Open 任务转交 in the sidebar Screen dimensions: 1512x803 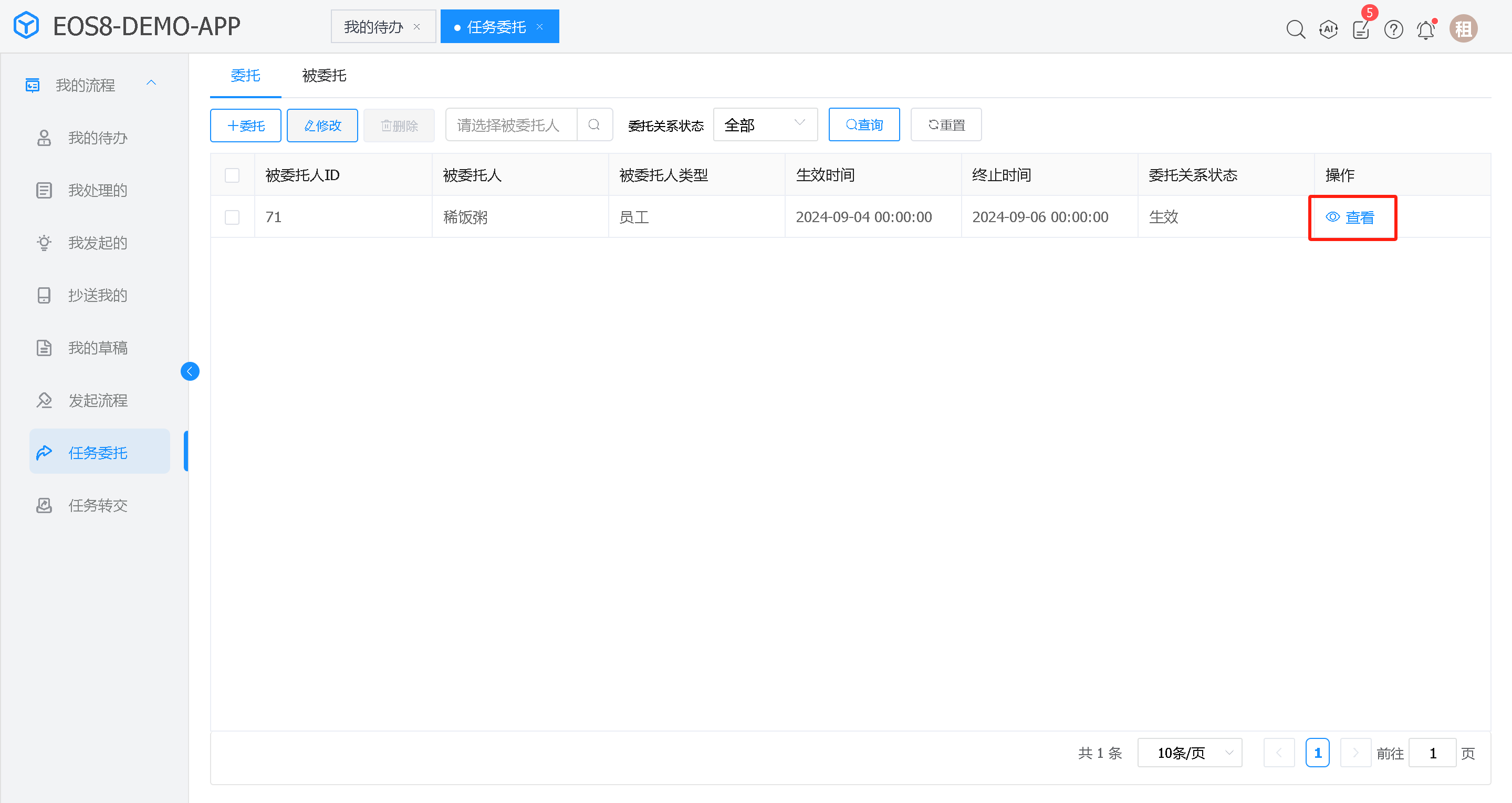point(98,505)
